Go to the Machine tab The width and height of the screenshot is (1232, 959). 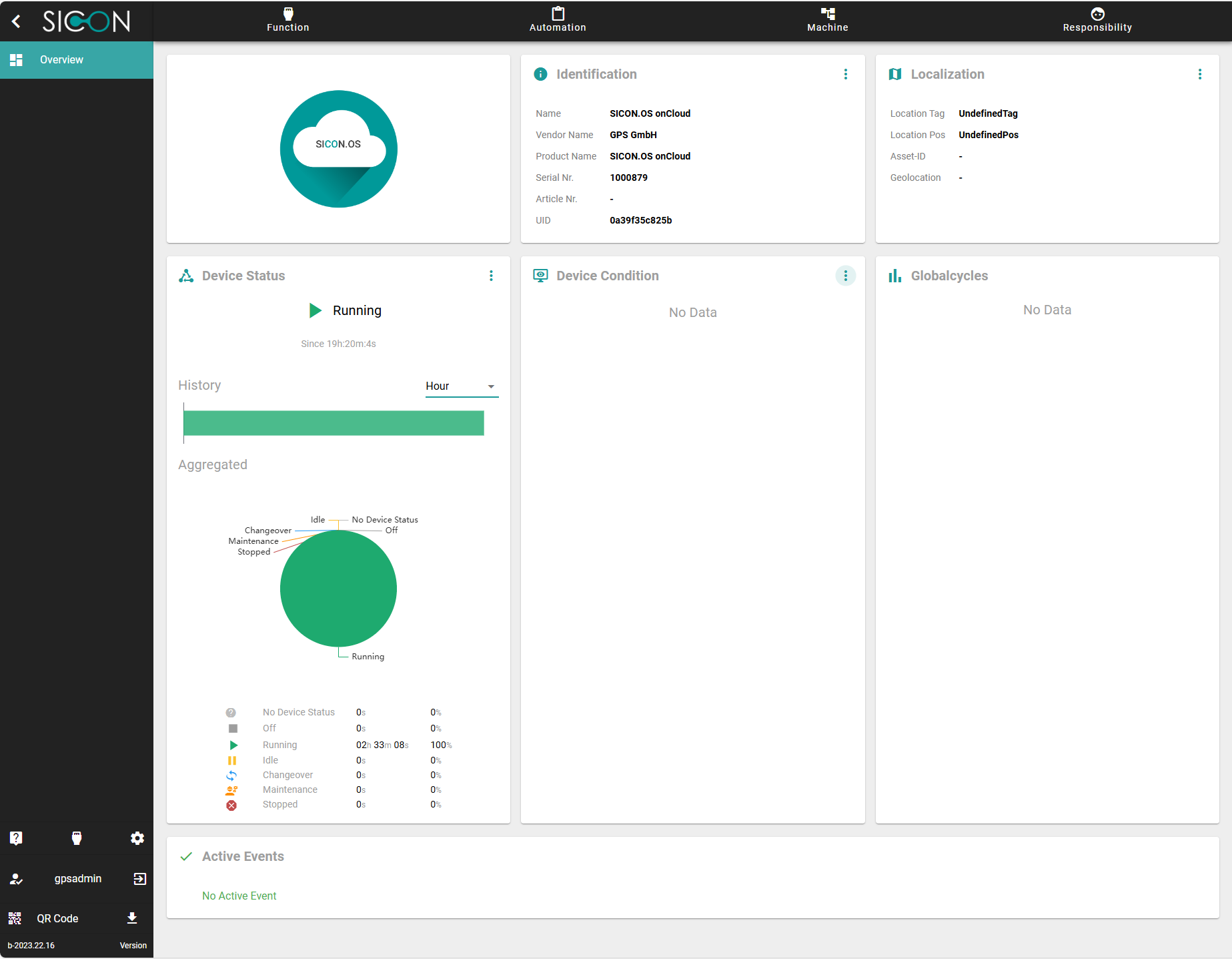tap(827, 20)
